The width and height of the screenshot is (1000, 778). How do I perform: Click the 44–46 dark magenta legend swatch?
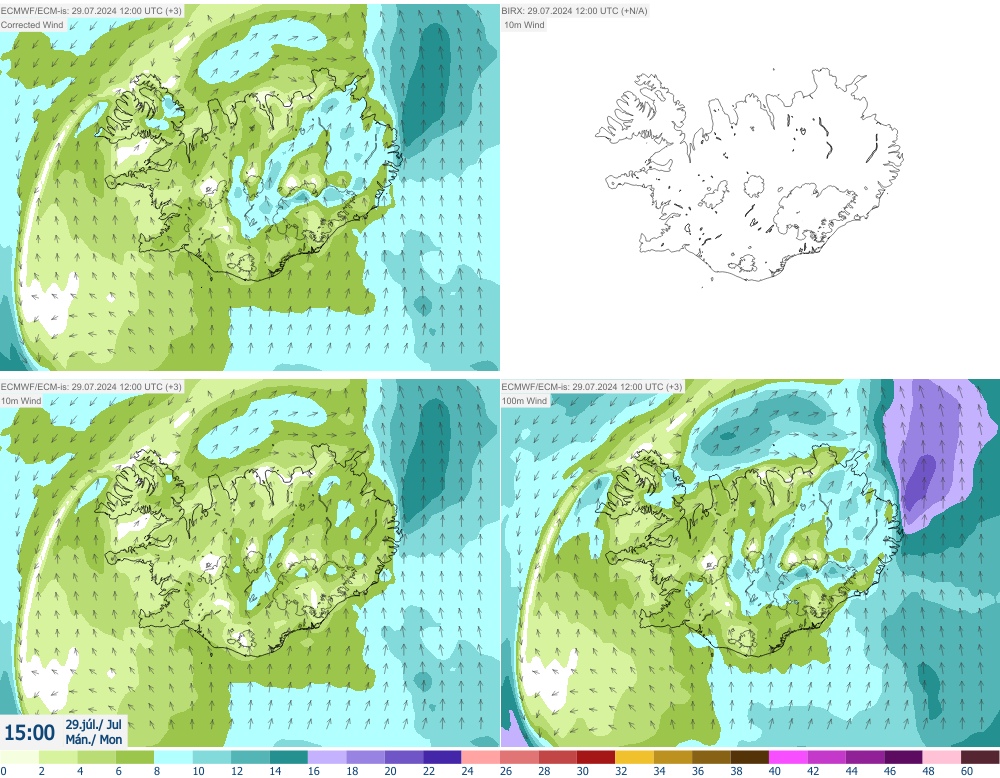click(x=865, y=757)
